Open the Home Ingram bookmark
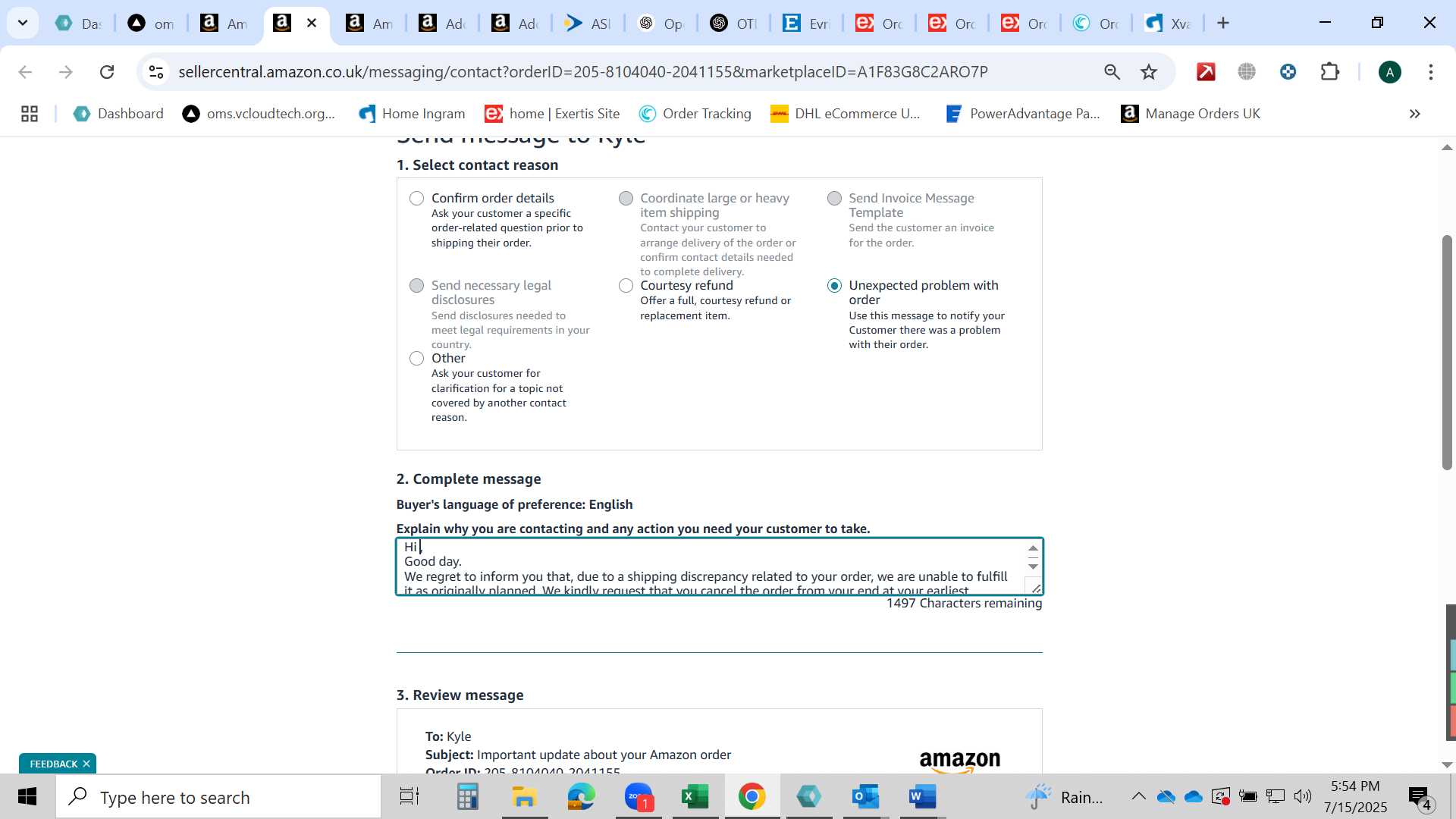 pyautogui.click(x=412, y=114)
